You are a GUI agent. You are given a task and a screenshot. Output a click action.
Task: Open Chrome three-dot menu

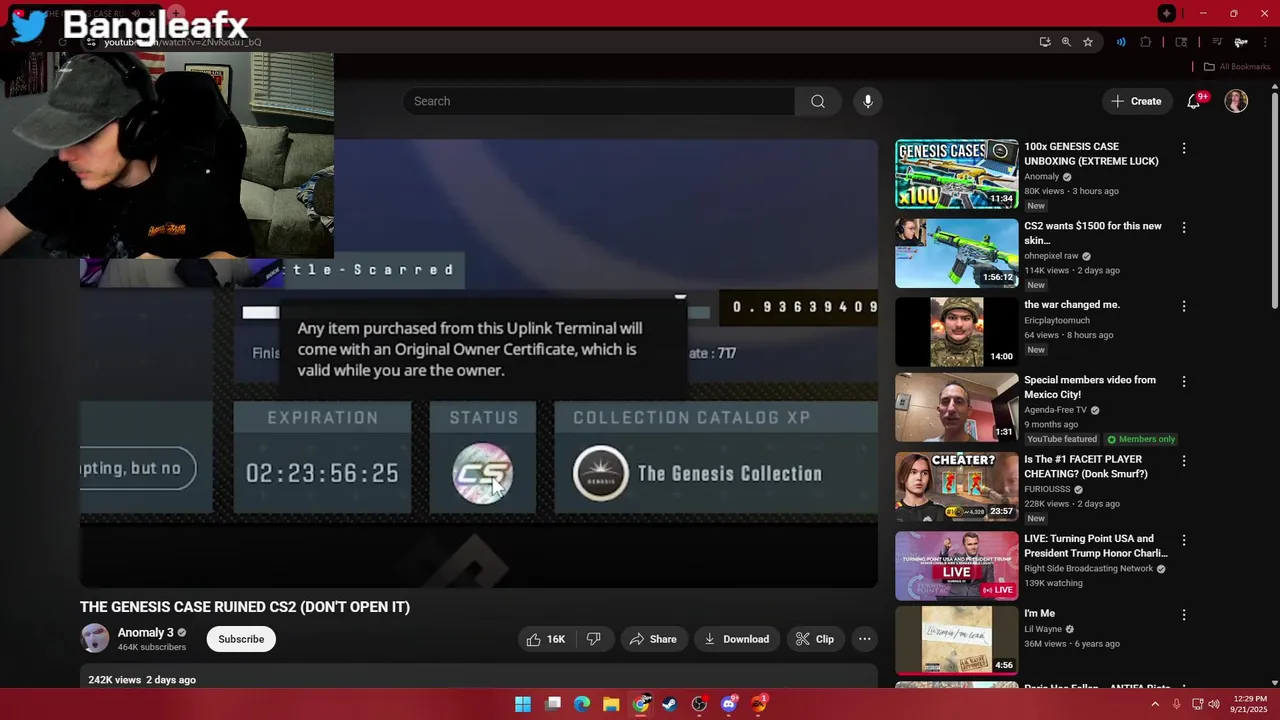click(1267, 42)
